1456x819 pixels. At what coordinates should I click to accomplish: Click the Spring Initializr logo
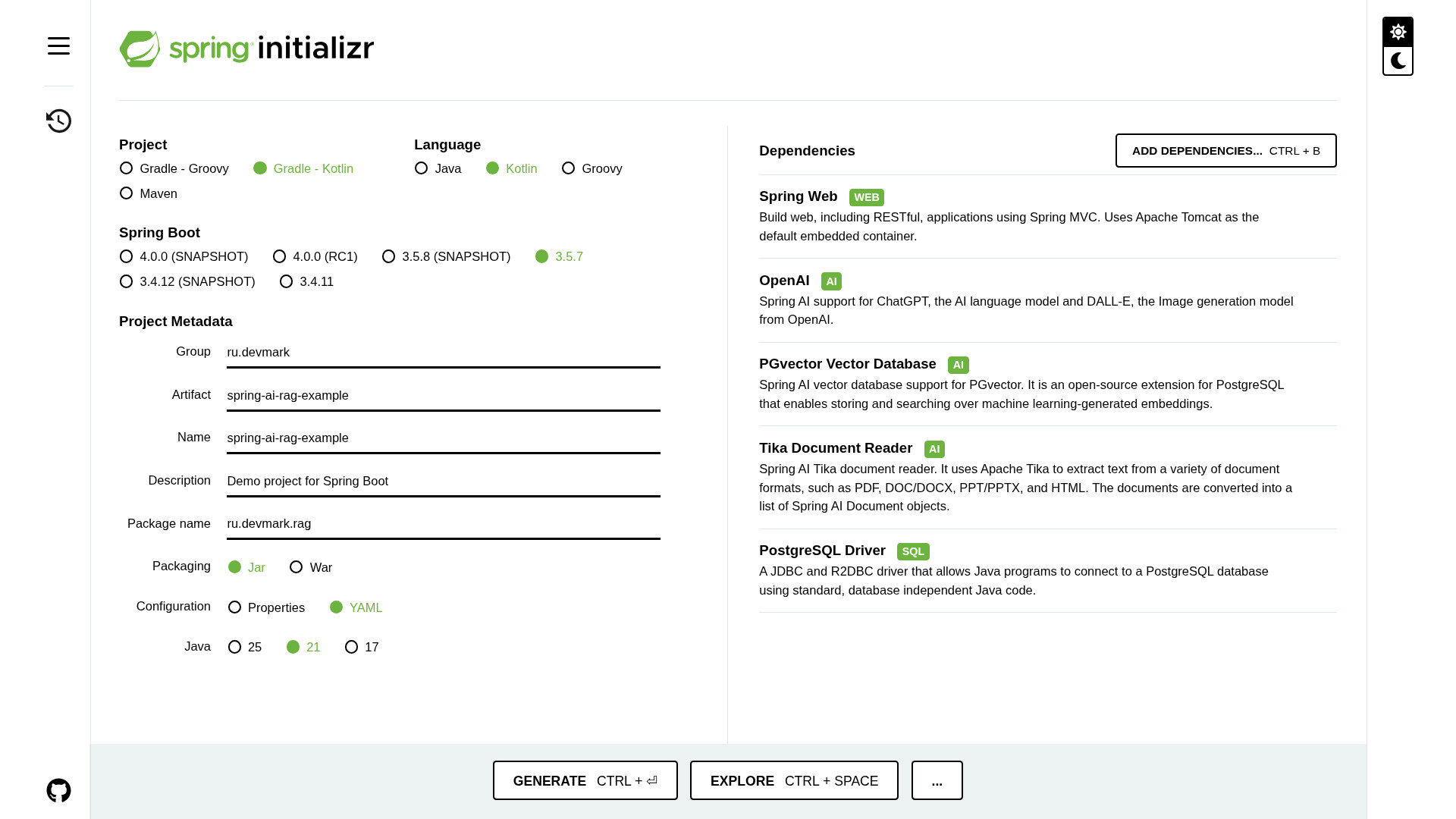[246, 49]
